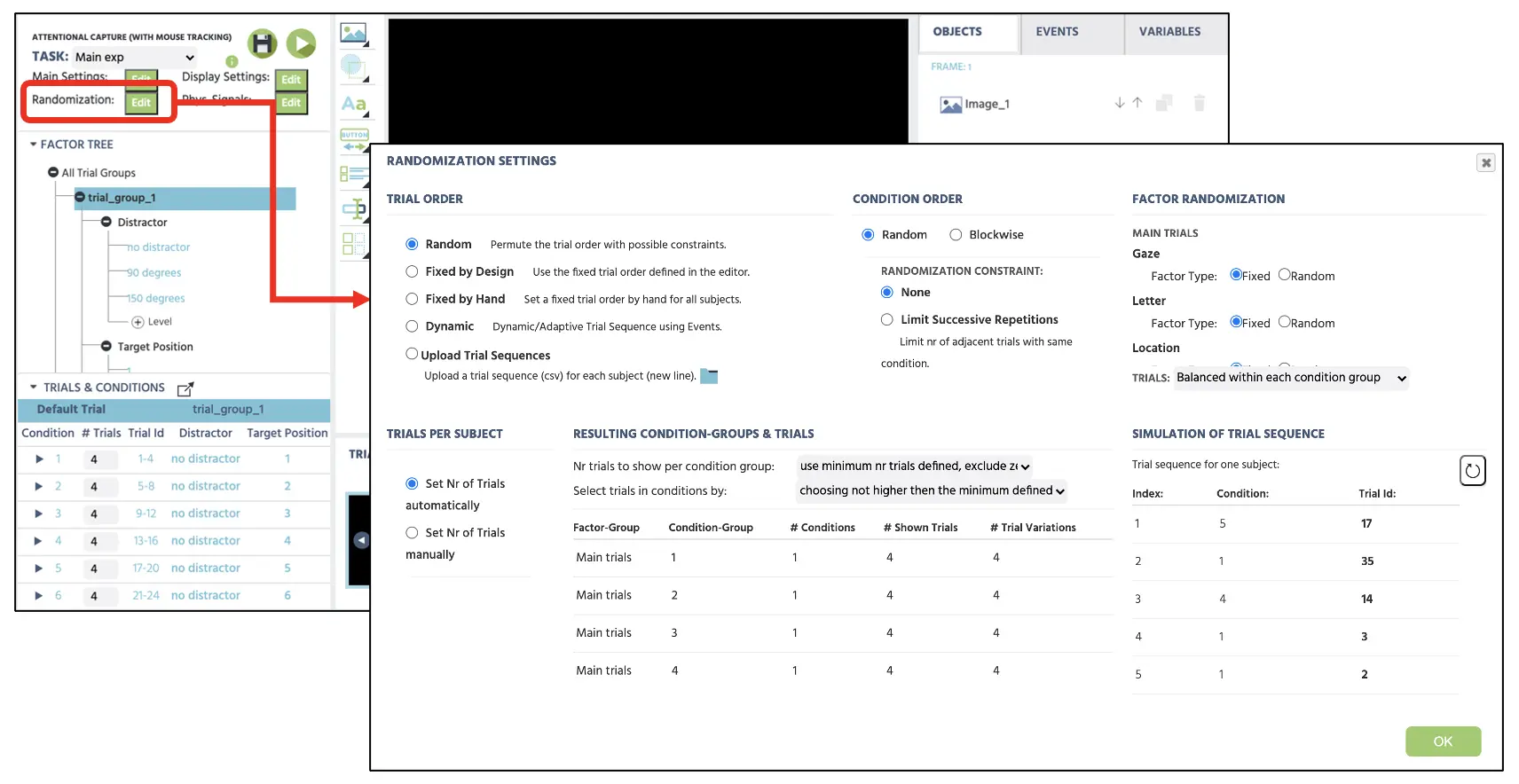The width and height of the screenshot is (1519, 784).
Task: Open Select trials in conditions by dropdown
Action: [x=932, y=490]
